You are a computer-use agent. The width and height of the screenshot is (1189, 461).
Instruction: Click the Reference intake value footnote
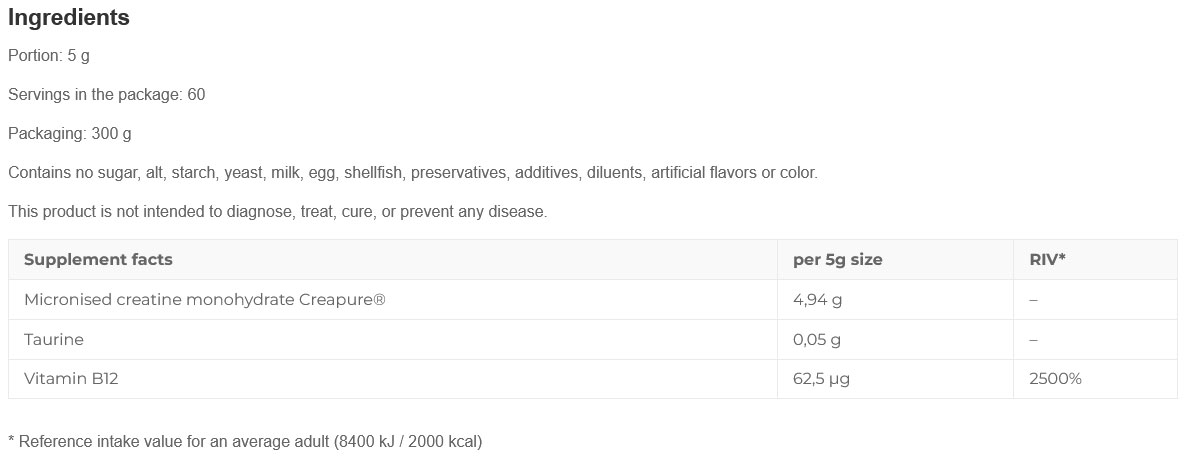245,441
